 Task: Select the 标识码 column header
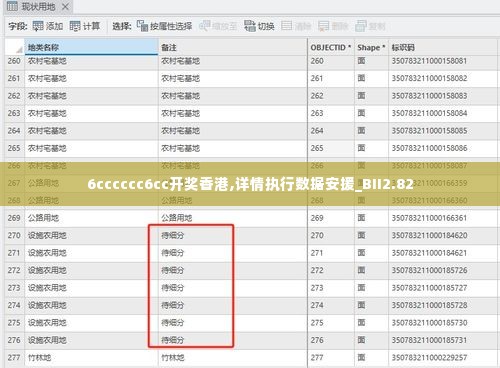[443, 47]
